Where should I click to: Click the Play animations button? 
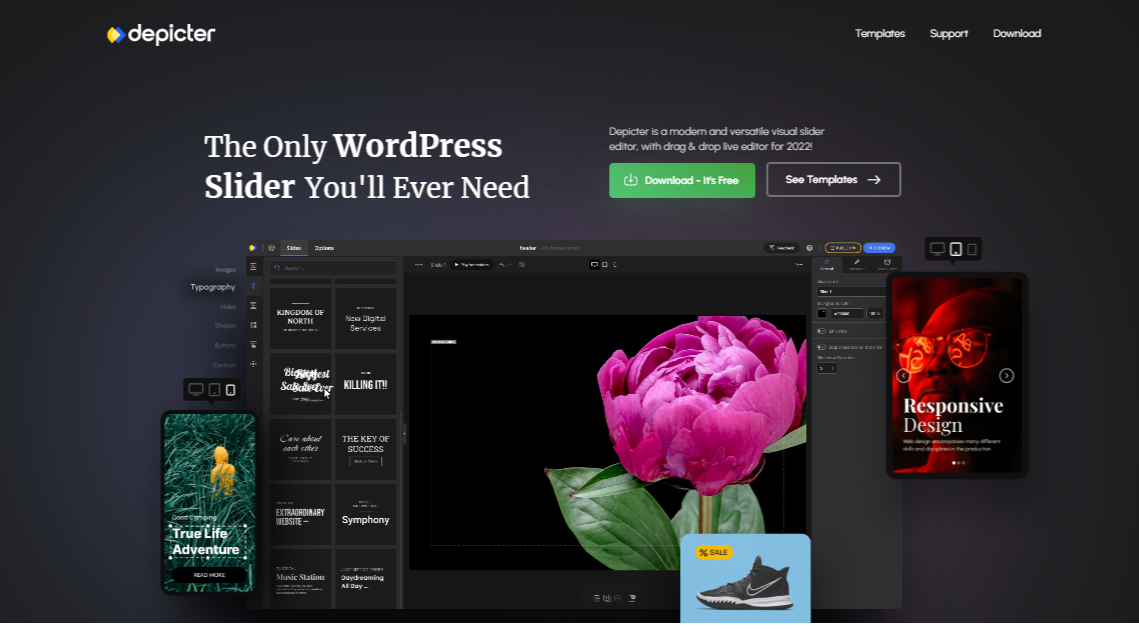[x=472, y=265]
